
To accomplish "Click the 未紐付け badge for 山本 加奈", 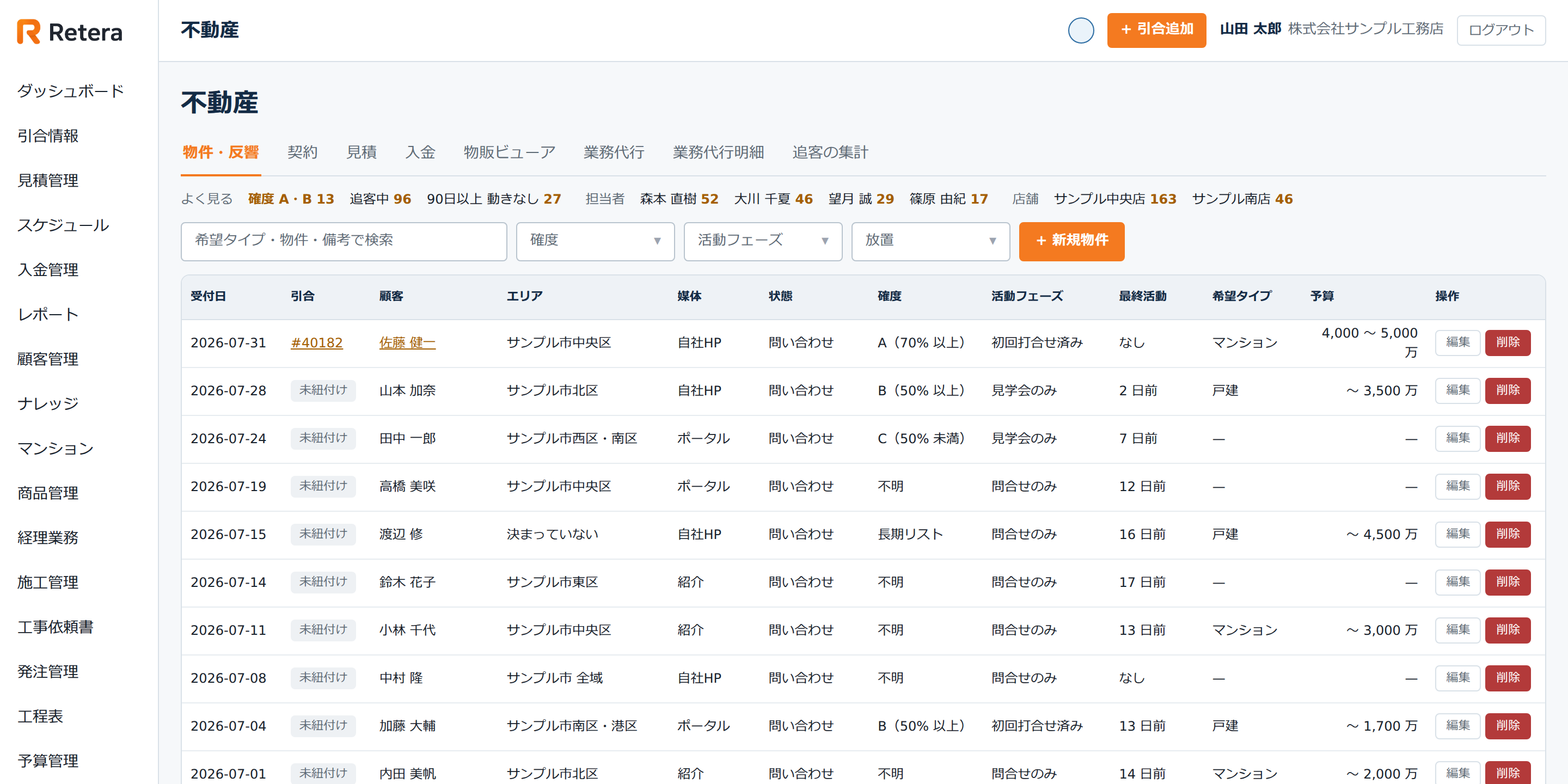I will point(323,390).
